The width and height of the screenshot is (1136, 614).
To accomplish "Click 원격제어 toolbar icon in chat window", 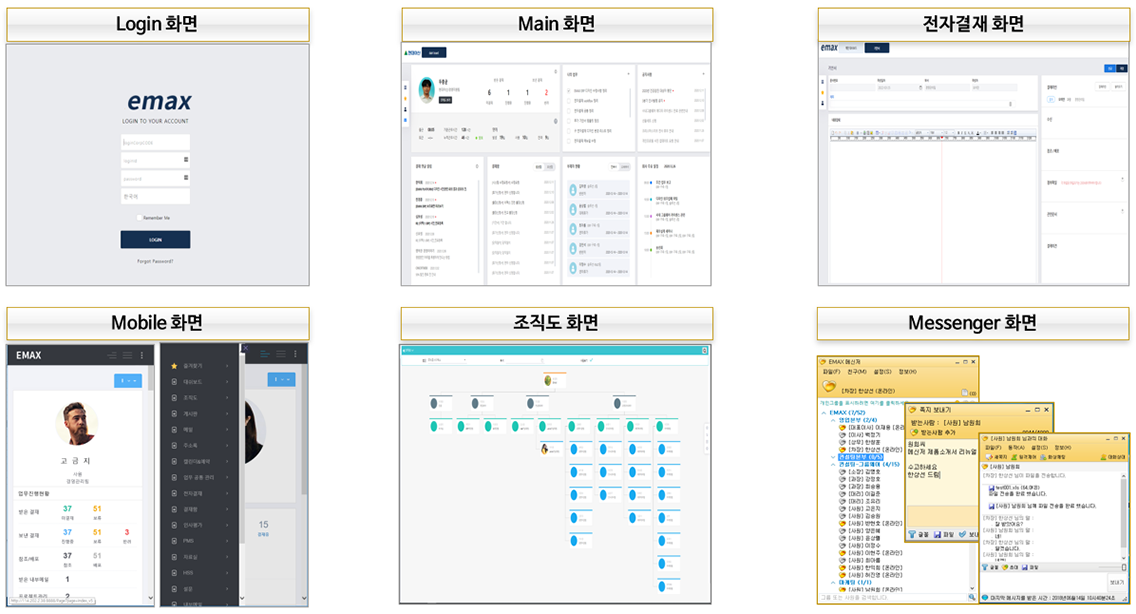I will click(x=1024, y=457).
